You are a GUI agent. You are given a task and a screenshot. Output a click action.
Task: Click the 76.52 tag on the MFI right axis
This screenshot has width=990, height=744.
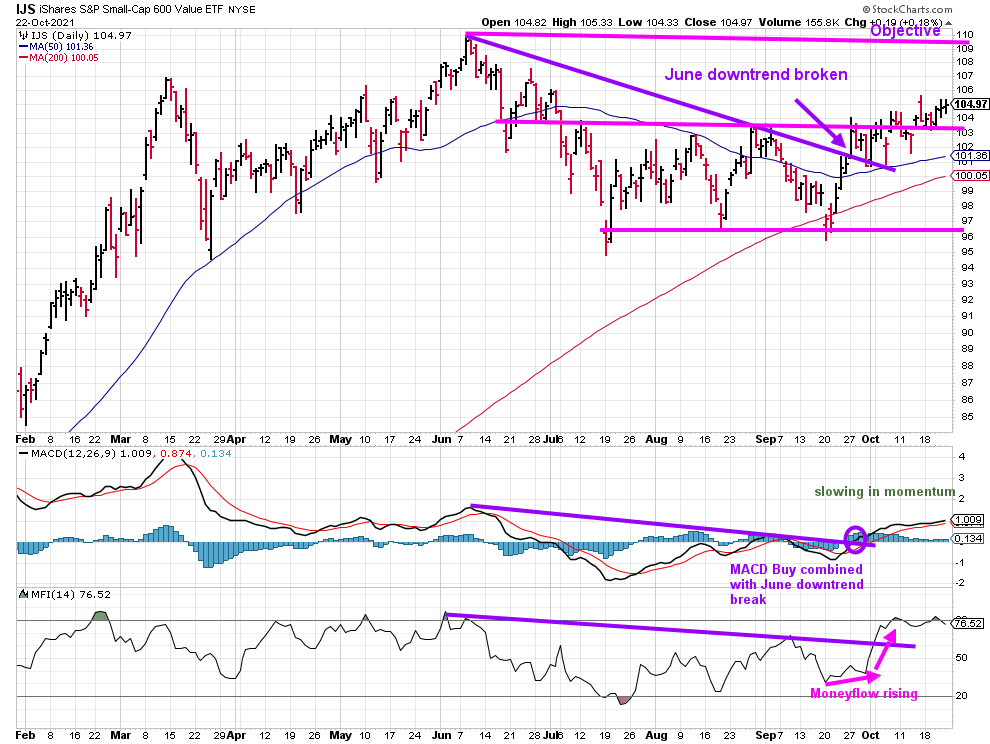[969, 623]
